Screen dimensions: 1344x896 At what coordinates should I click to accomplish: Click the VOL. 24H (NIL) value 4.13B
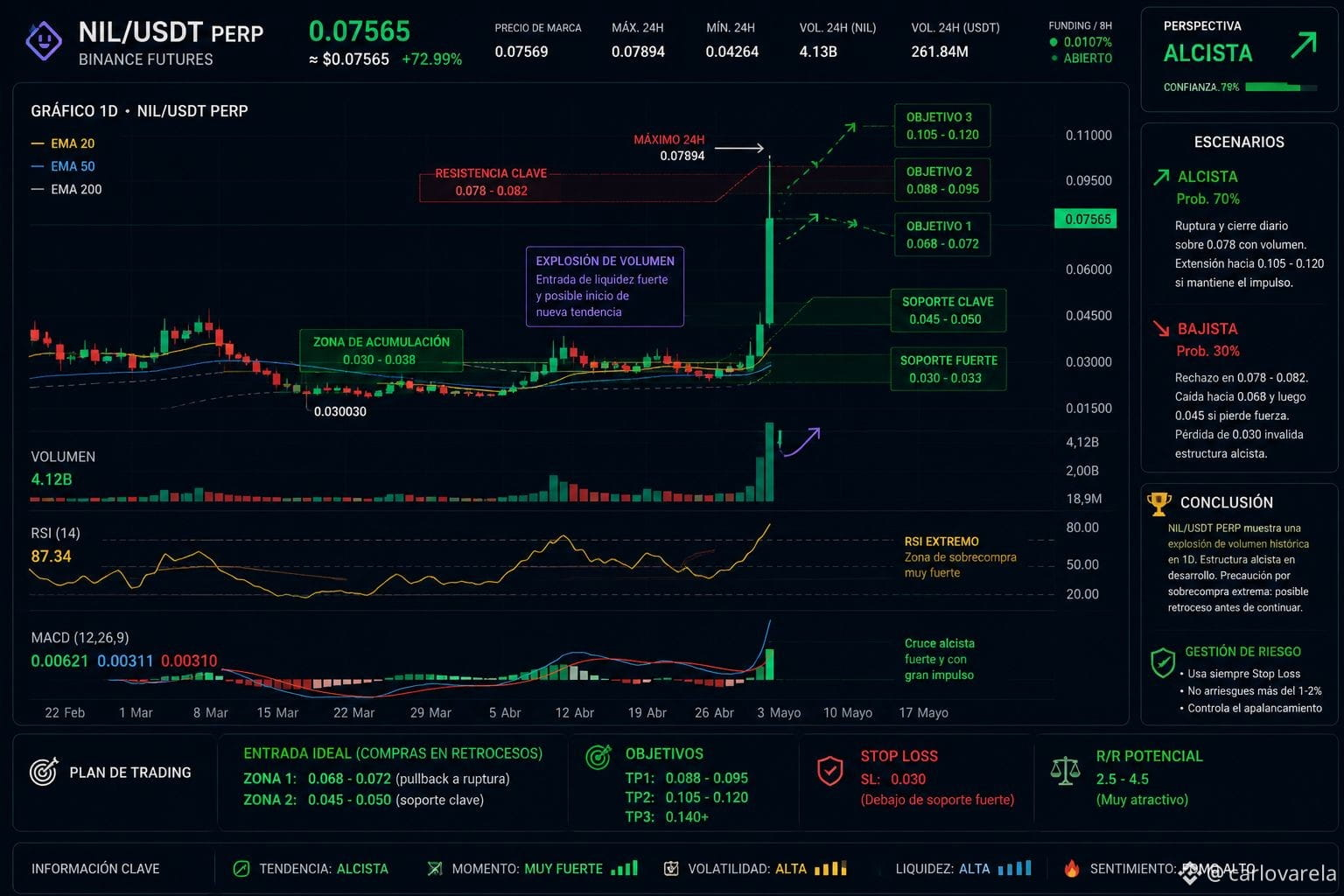[x=818, y=52]
